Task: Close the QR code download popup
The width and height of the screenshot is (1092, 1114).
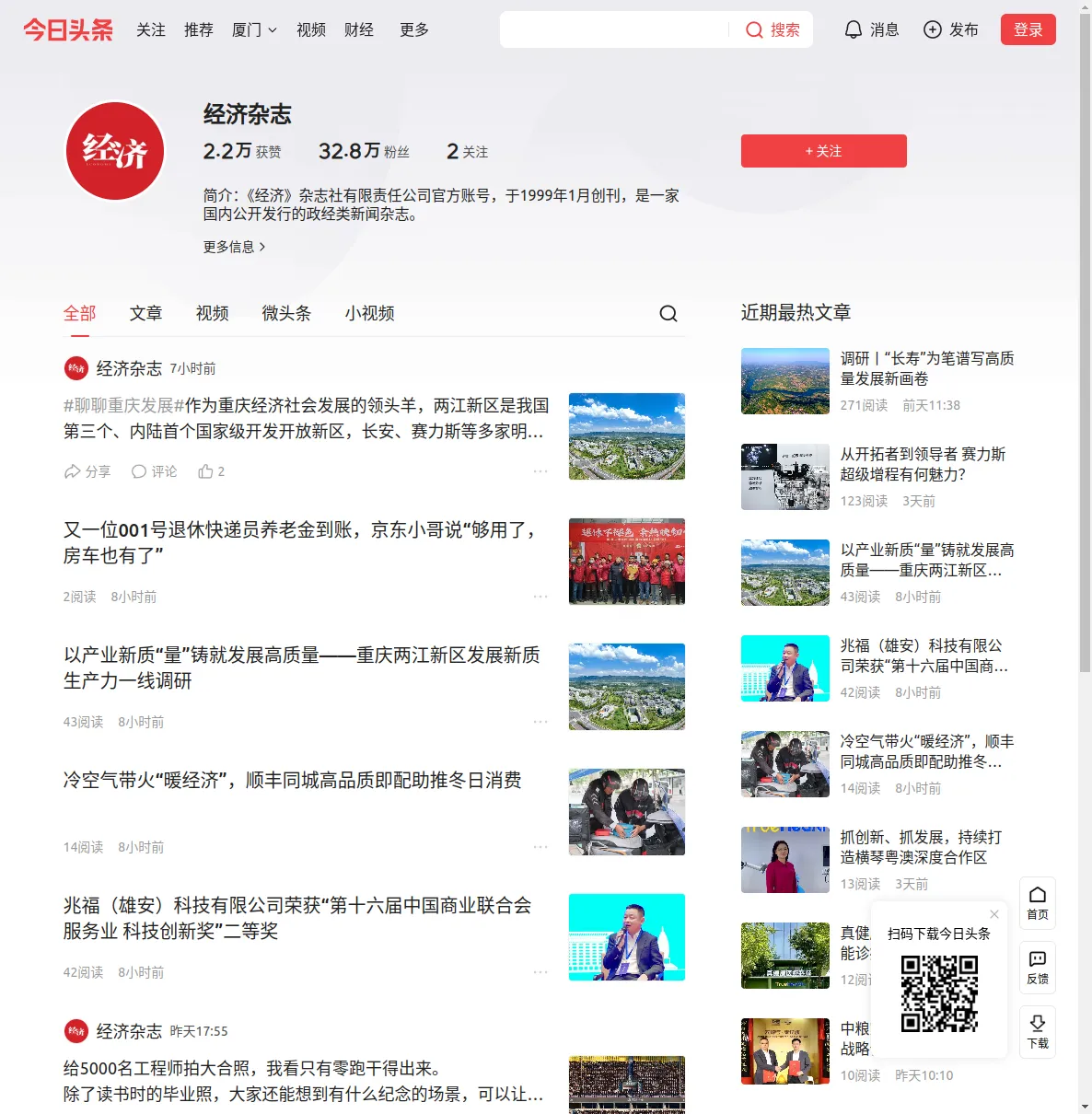Action: pos(994,914)
